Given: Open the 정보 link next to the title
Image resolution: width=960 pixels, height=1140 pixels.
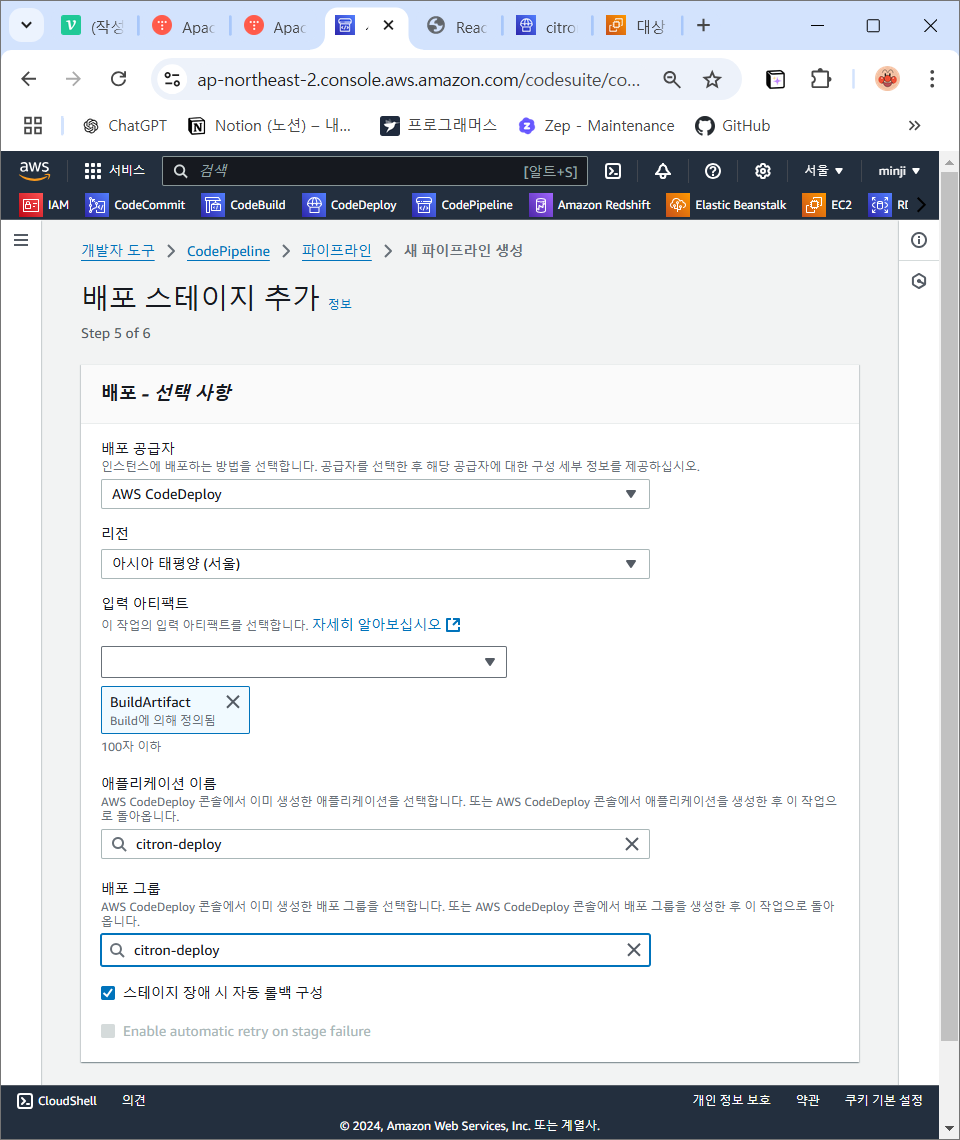Looking at the screenshot, I should 340,304.
